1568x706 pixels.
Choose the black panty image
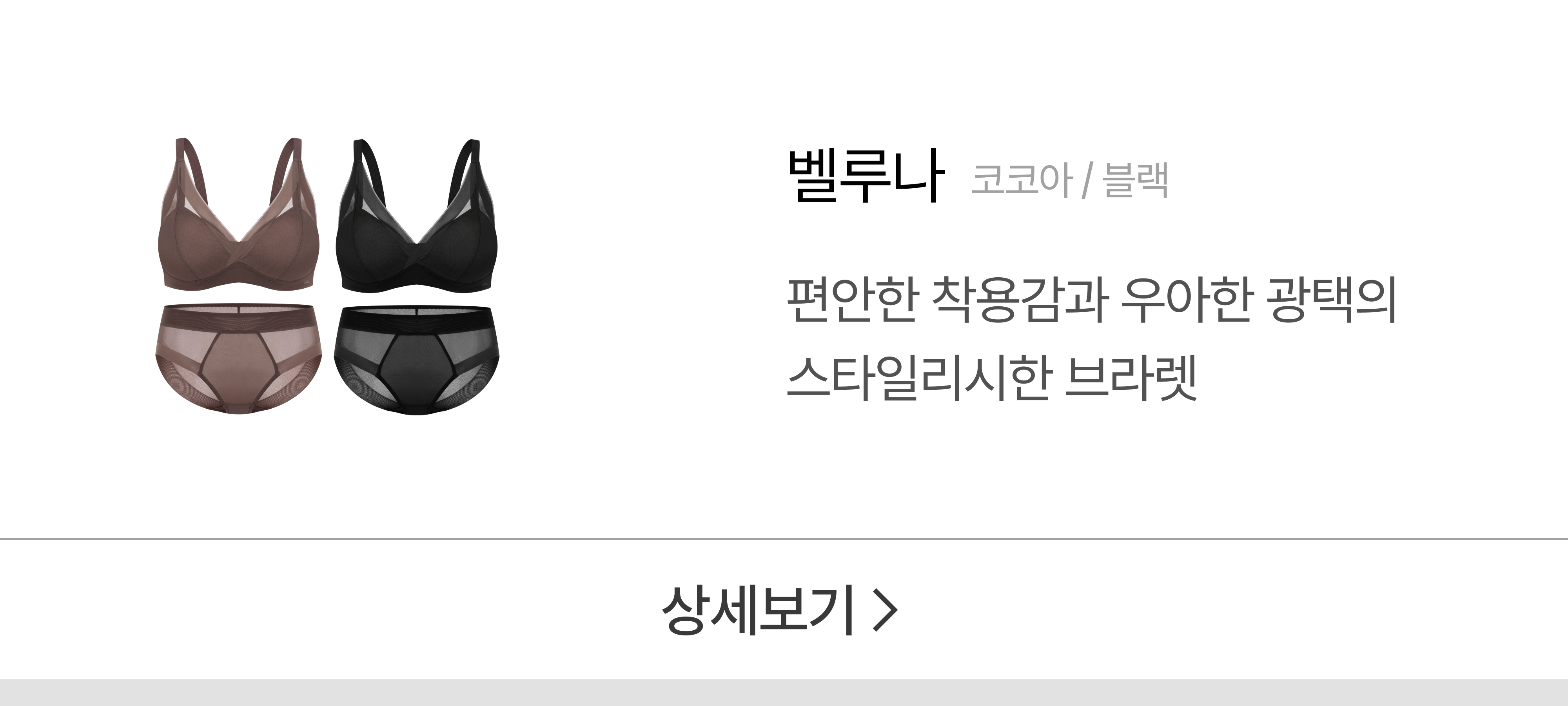416,359
